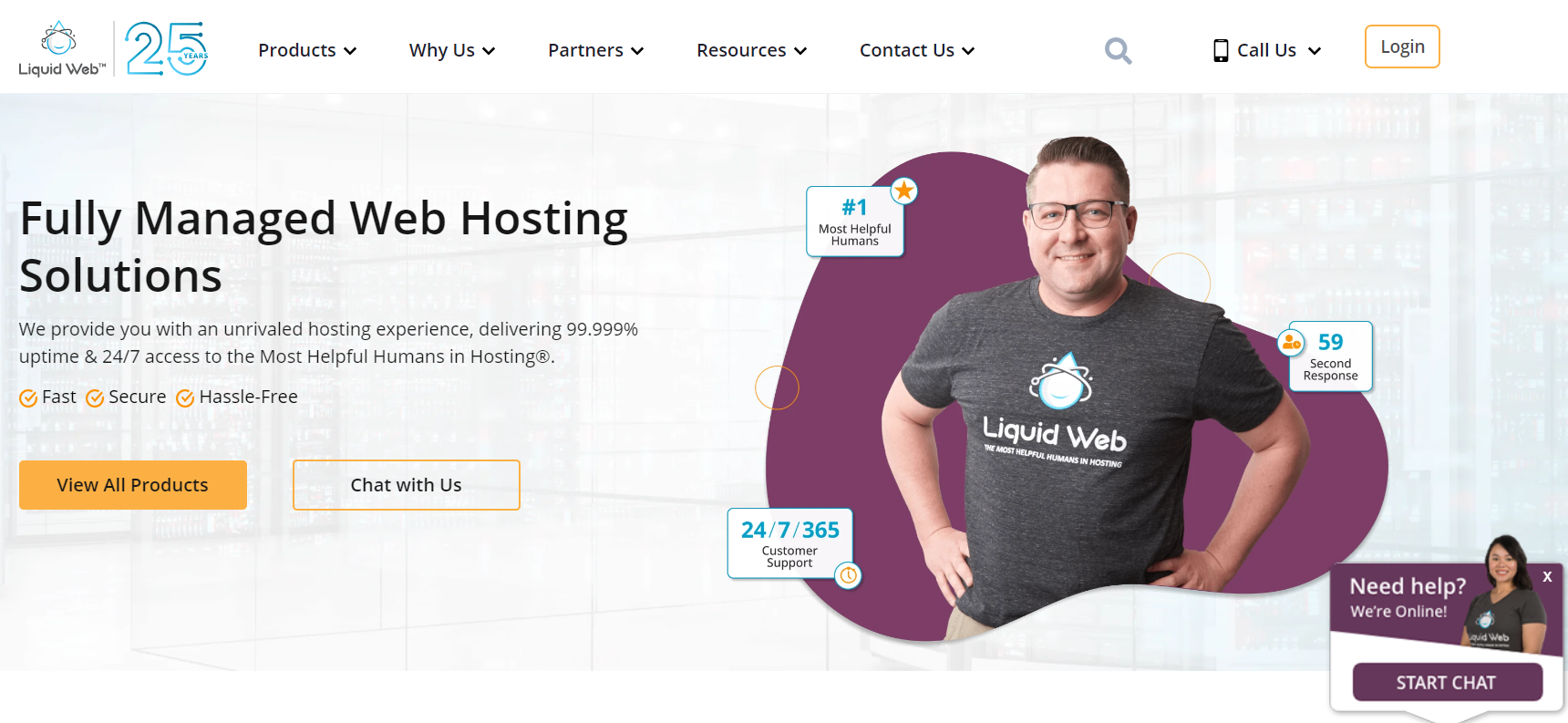Click the person icon on 59 Second card

[x=1291, y=343]
